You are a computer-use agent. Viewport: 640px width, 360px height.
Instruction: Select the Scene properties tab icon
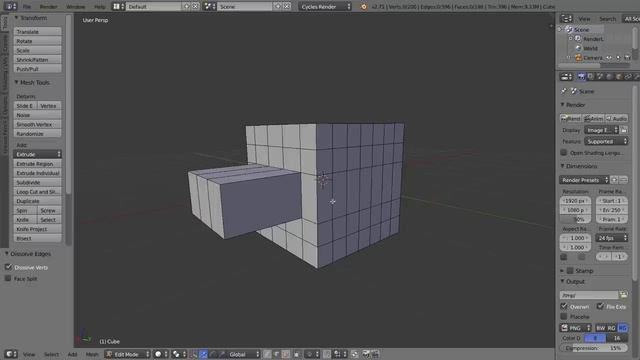600,76
